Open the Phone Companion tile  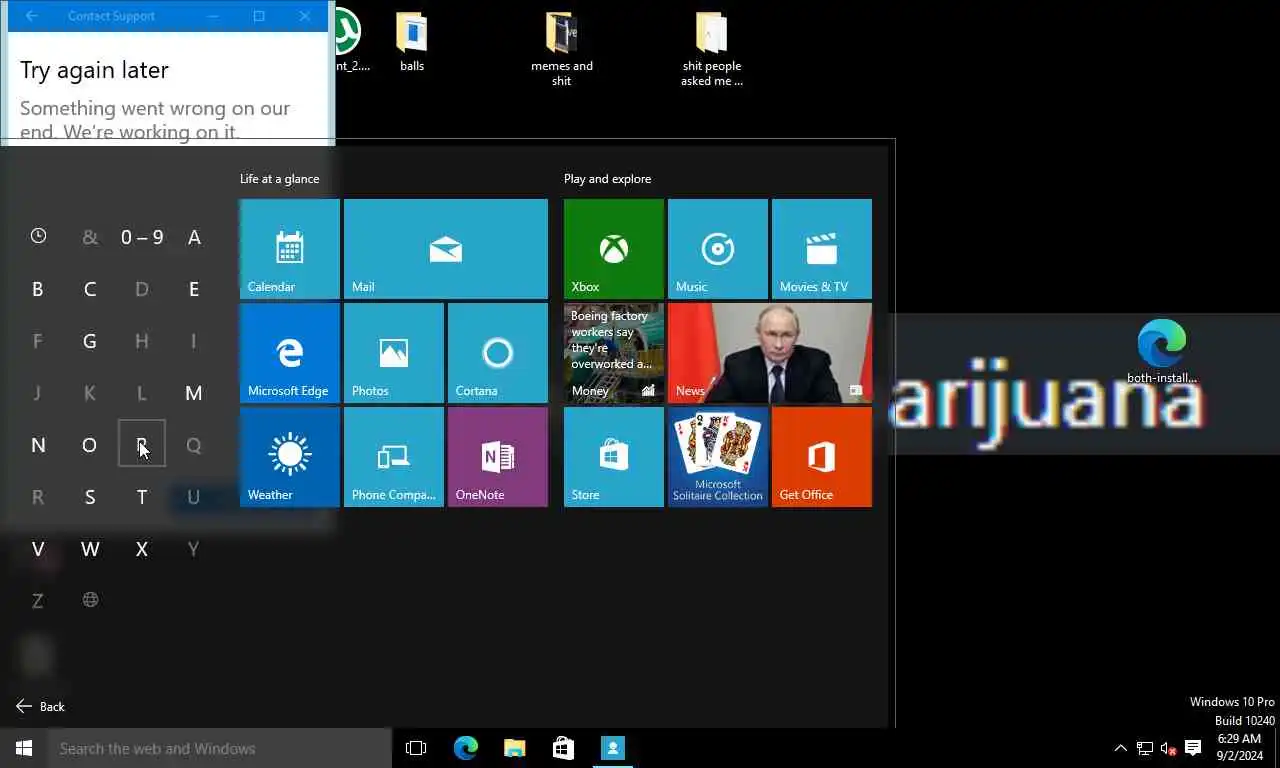(x=394, y=457)
